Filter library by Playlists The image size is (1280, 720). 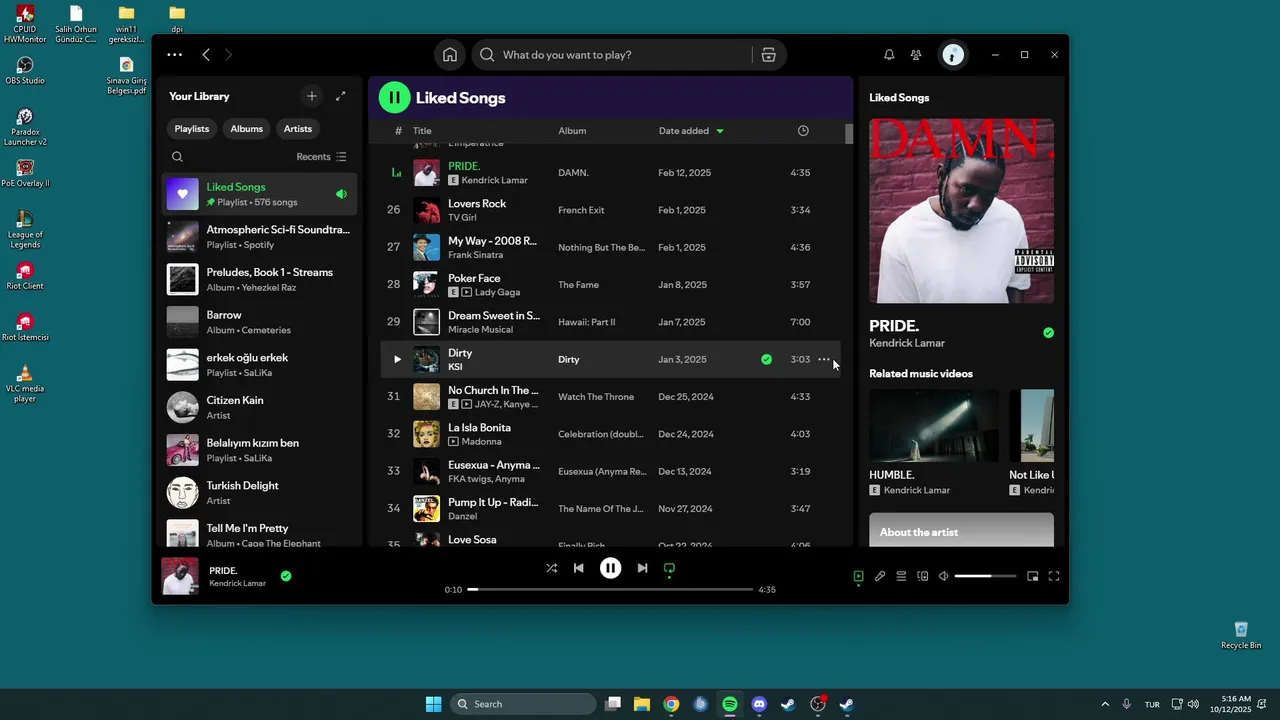tap(192, 129)
